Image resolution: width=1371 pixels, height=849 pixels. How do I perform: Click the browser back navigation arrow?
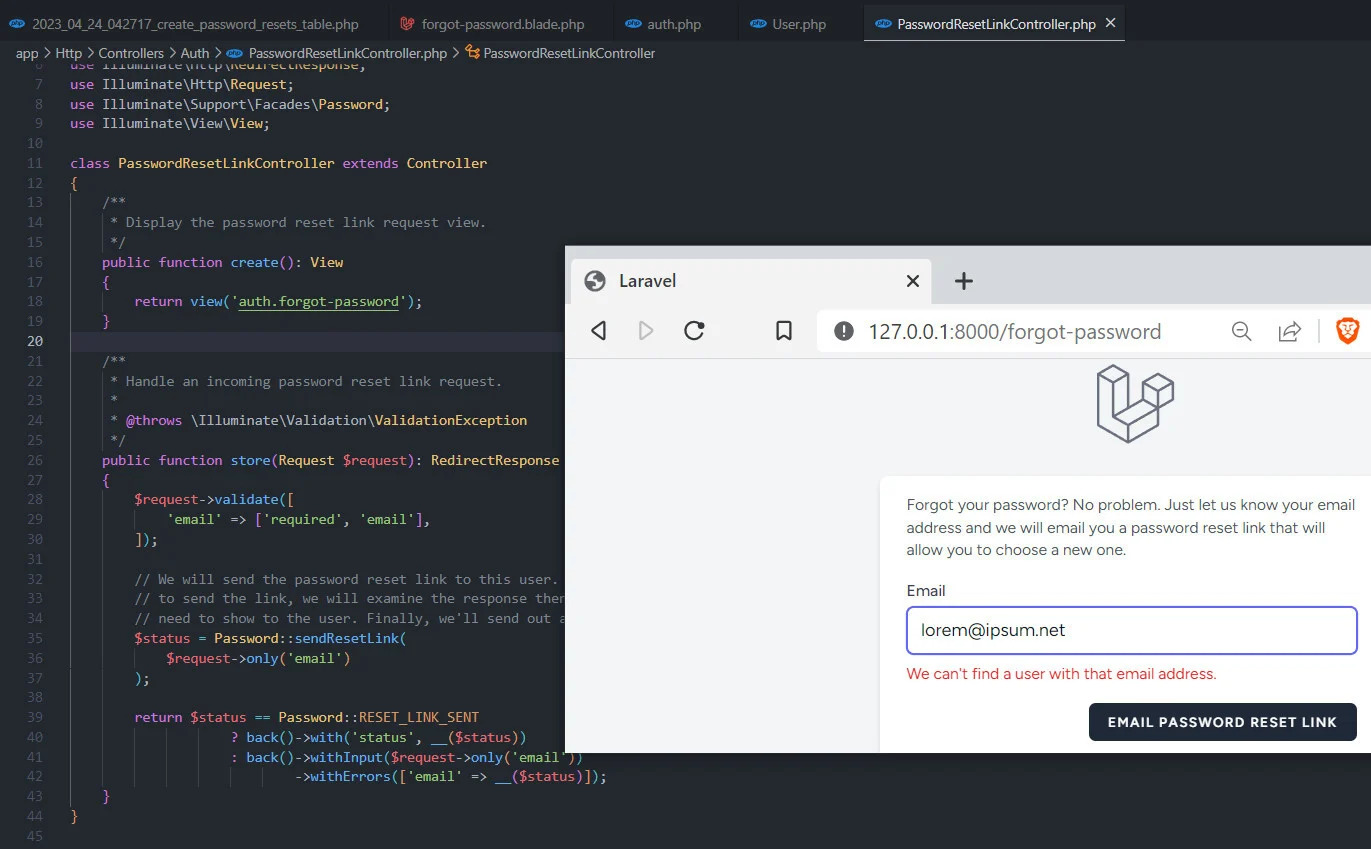[x=598, y=330]
